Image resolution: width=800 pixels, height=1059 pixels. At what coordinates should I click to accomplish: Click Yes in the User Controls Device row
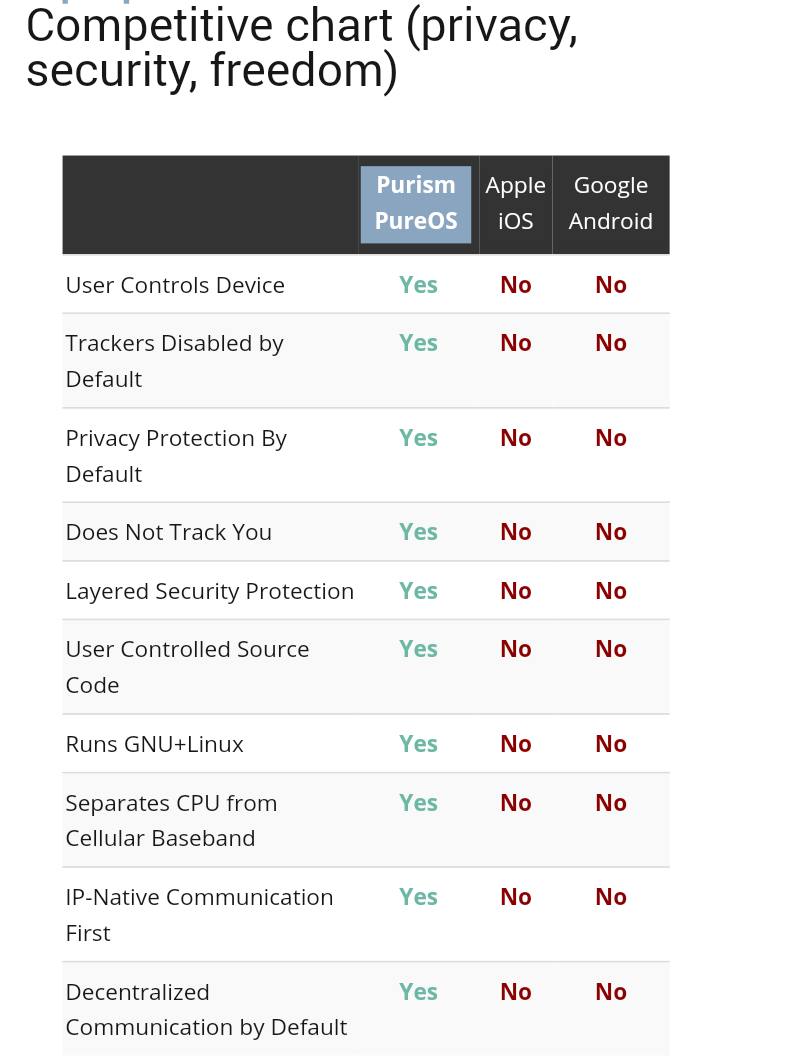click(x=418, y=285)
